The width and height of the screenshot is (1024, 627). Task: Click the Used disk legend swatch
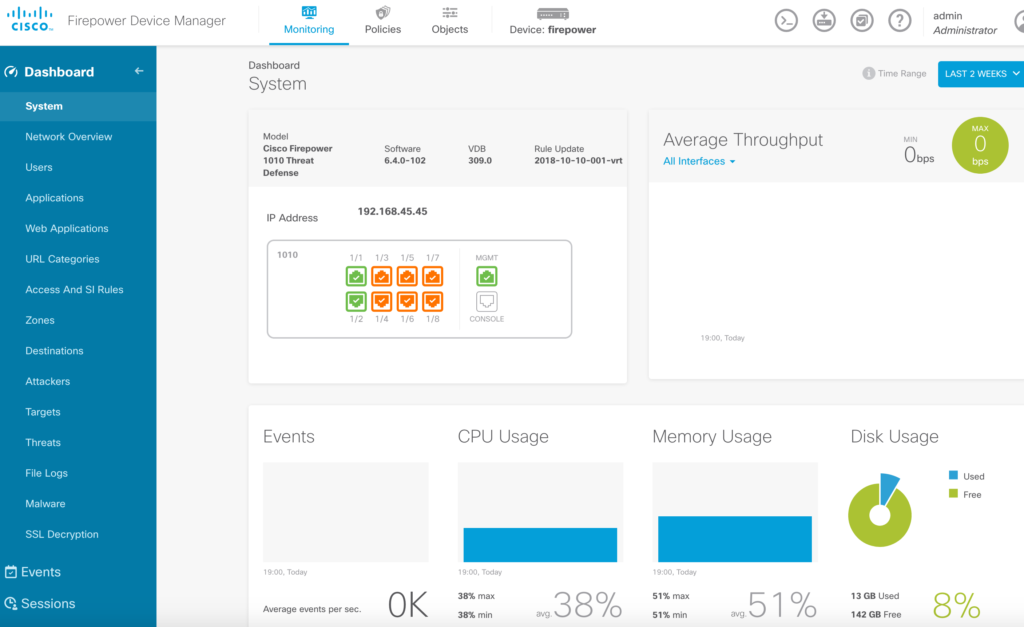tap(953, 476)
